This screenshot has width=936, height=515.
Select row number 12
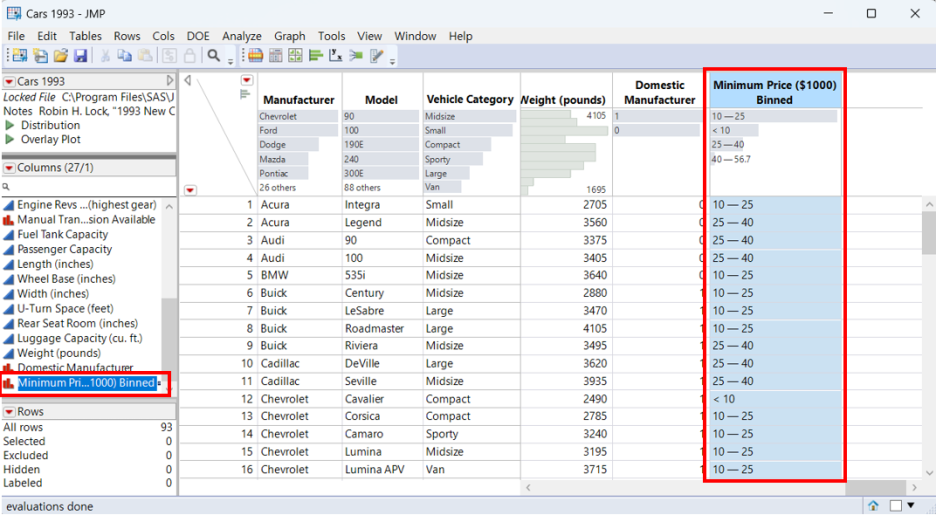pyautogui.click(x=247, y=399)
